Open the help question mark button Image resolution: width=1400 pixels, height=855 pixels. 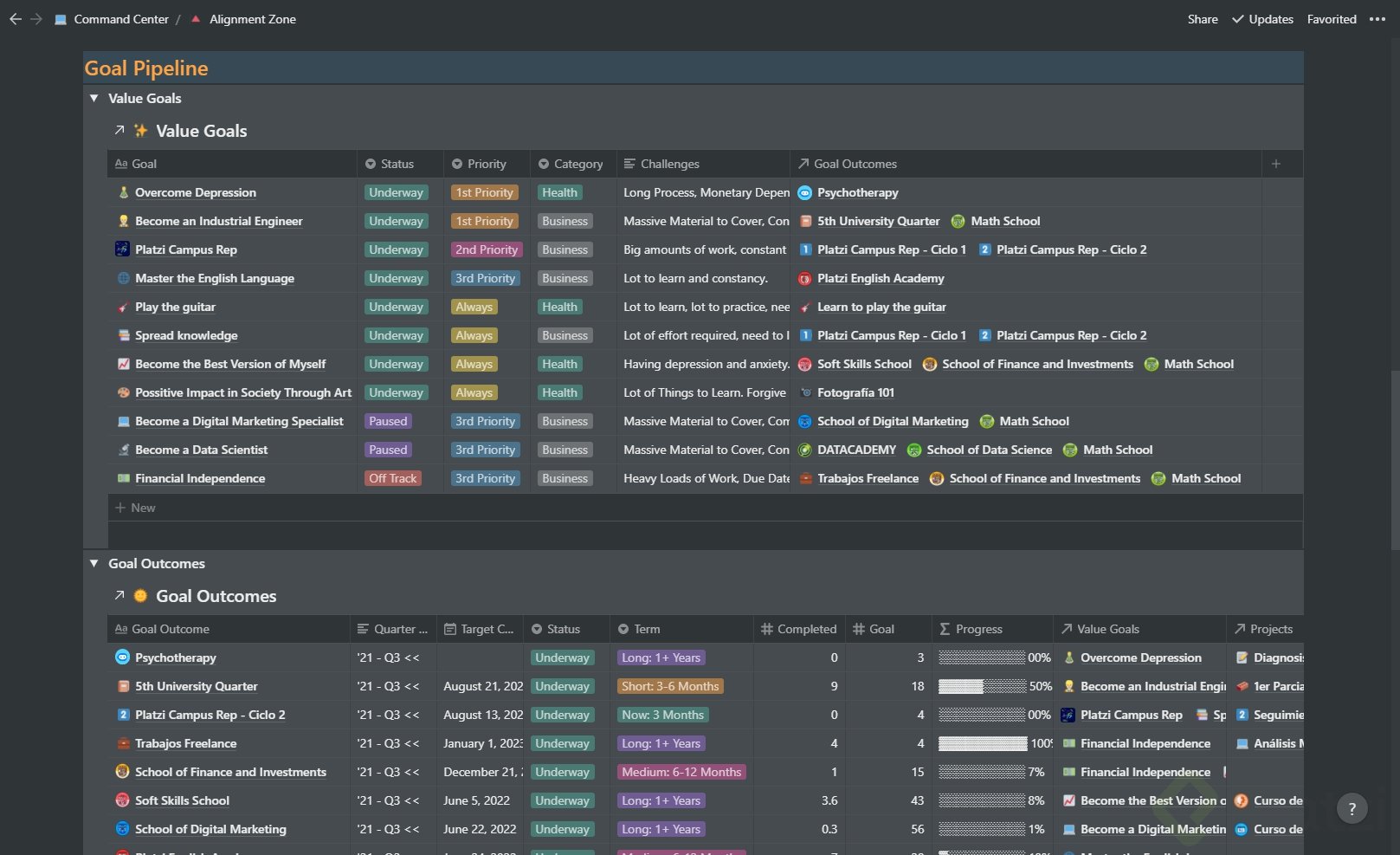click(x=1352, y=809)
